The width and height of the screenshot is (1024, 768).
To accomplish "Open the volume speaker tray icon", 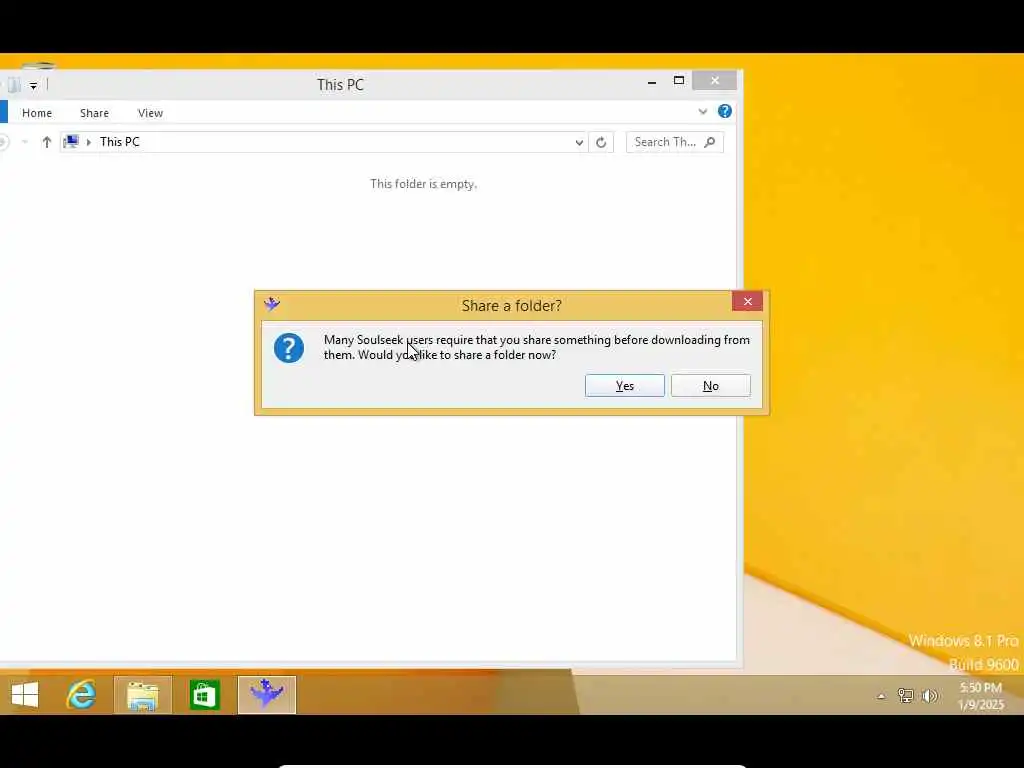I will (929, 696).
